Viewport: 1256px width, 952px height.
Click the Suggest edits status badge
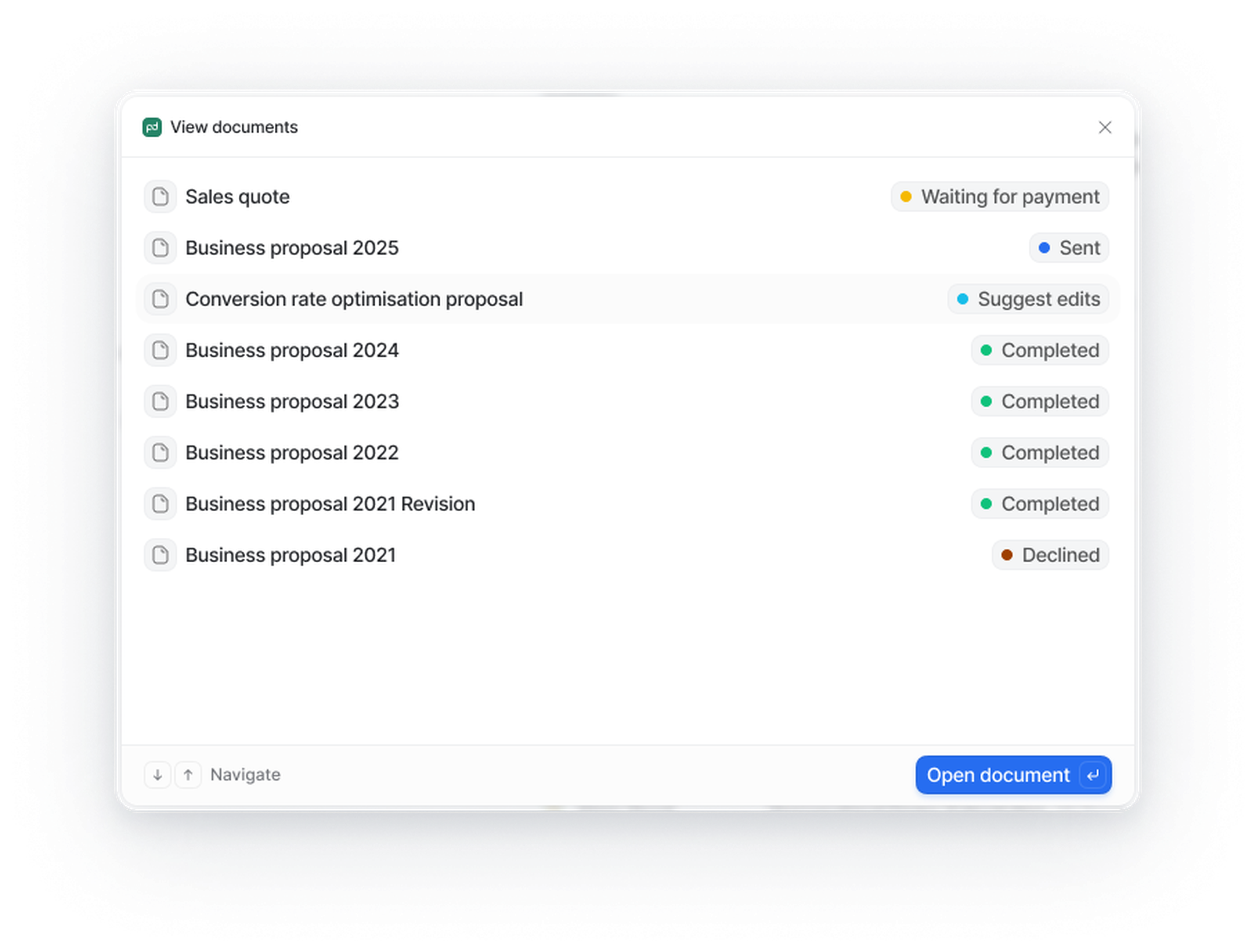coord(1028,299)
